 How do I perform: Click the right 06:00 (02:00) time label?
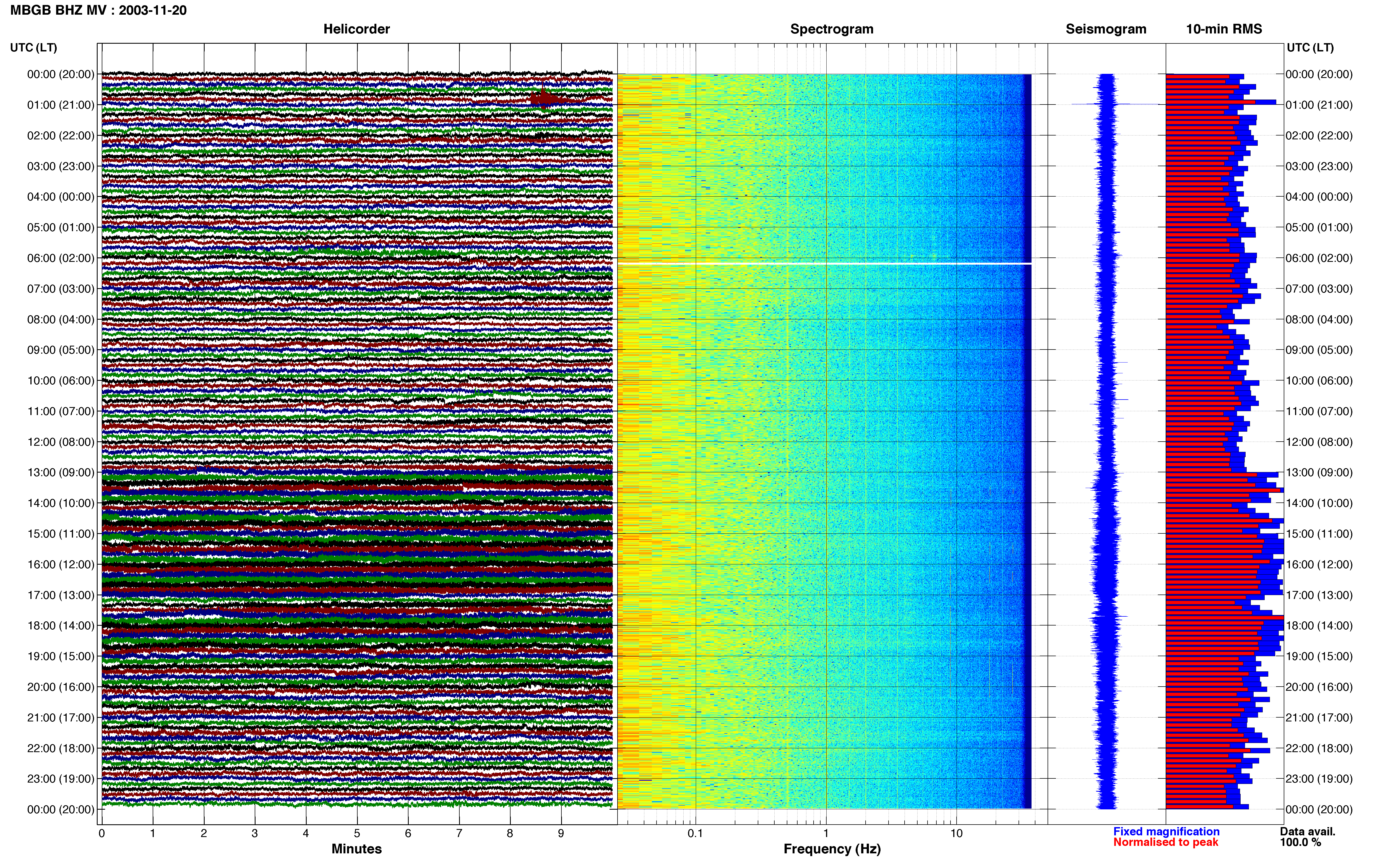(1319, 258)
